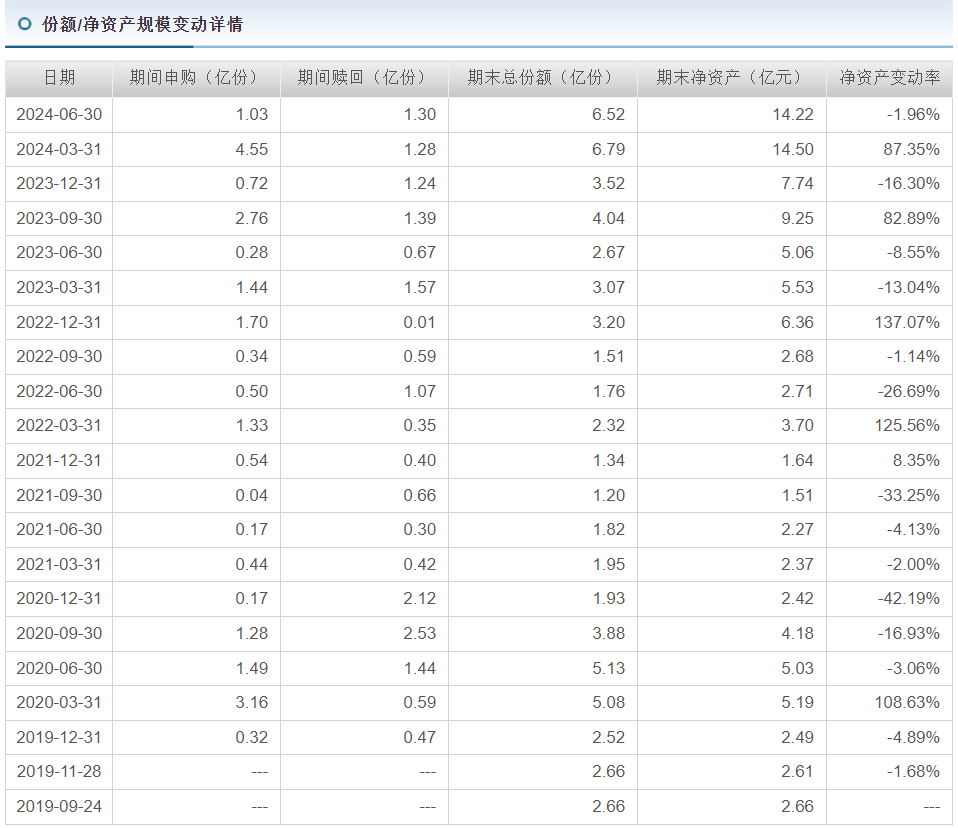Click the circle bullet icon beside the title

coord(25,24)
